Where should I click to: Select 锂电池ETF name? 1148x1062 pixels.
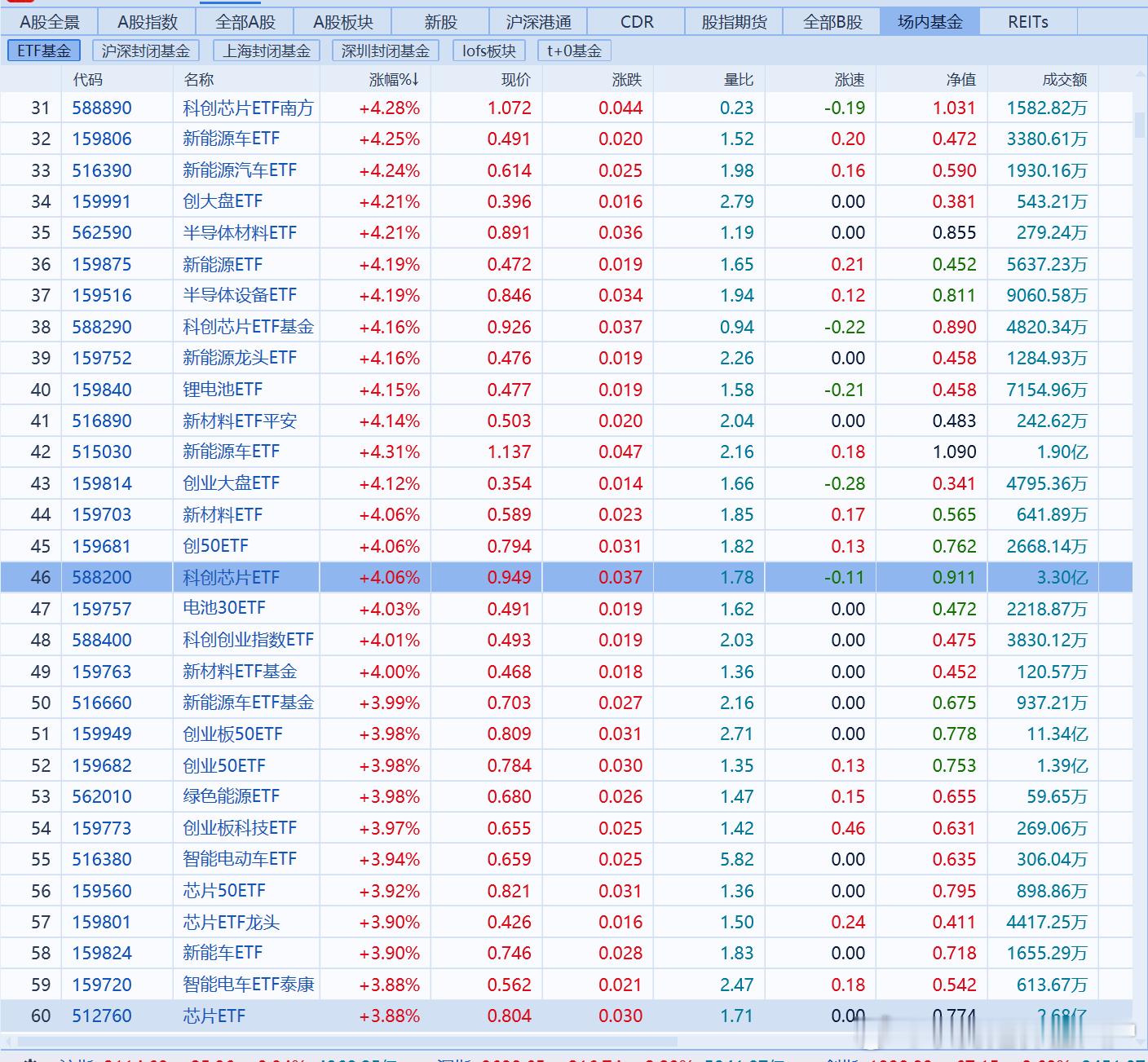[223, 390]
